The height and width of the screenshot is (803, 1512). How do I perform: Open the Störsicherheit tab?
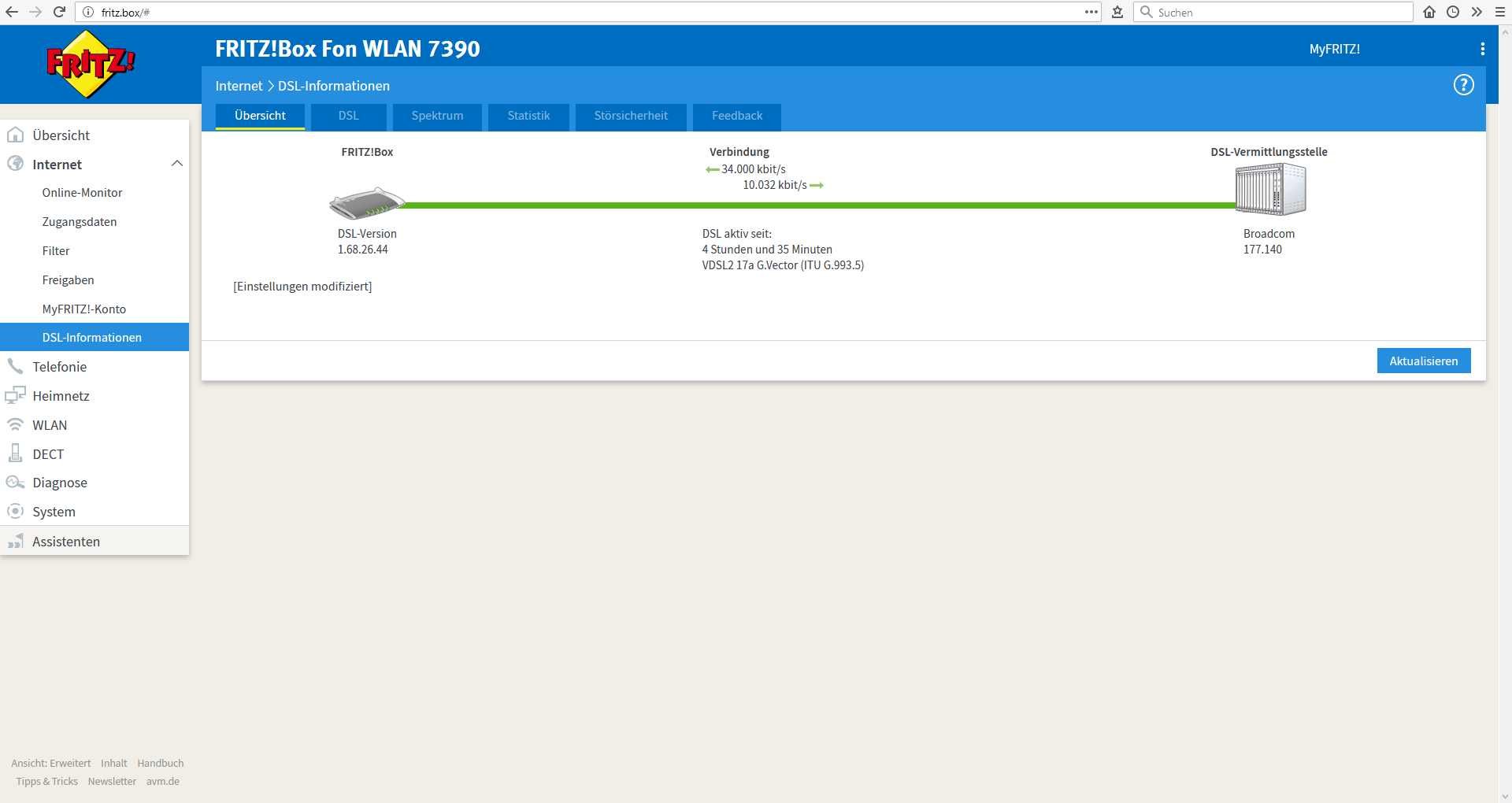[631, 116]
